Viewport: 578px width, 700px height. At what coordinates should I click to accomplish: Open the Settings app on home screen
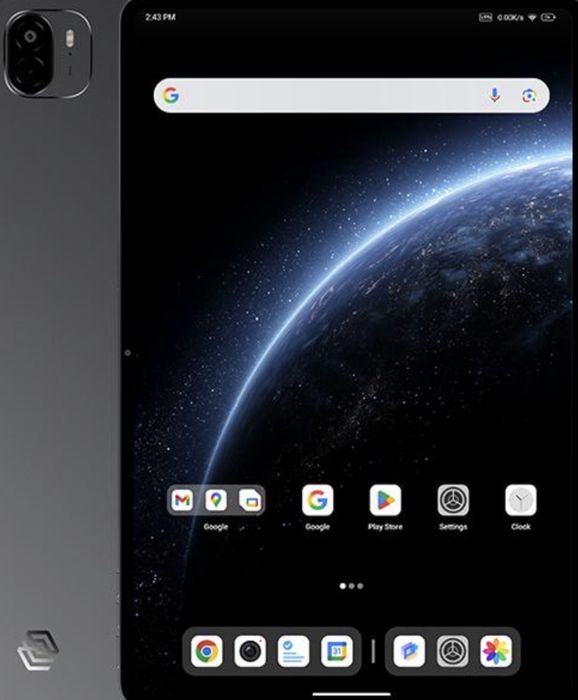pos(453,500)
